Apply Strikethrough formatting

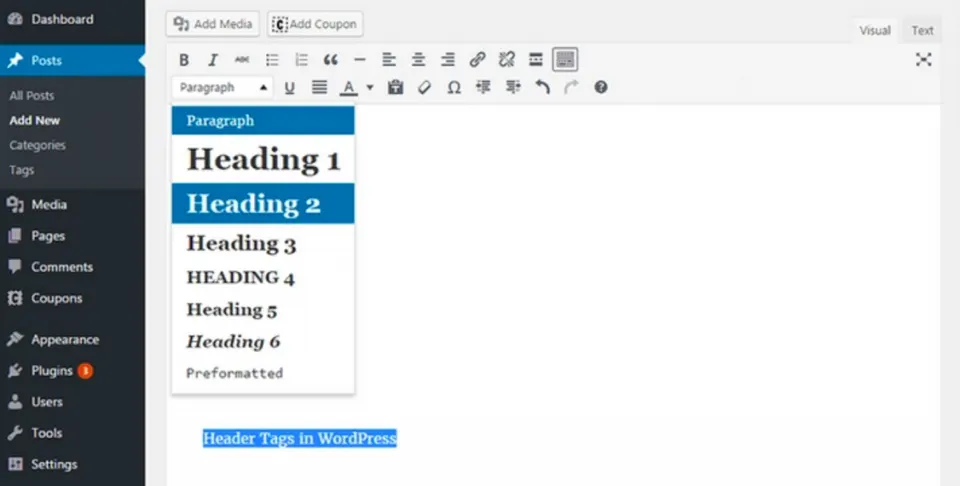tap(242, 60)
